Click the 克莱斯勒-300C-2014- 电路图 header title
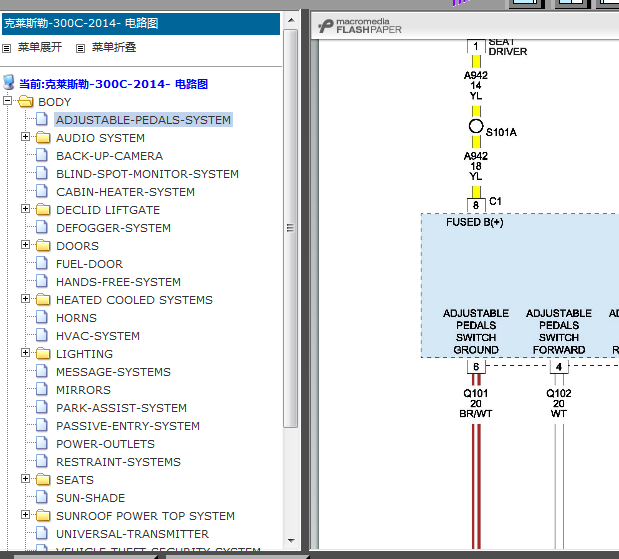619x559 pixels. [x=81, y=23]
